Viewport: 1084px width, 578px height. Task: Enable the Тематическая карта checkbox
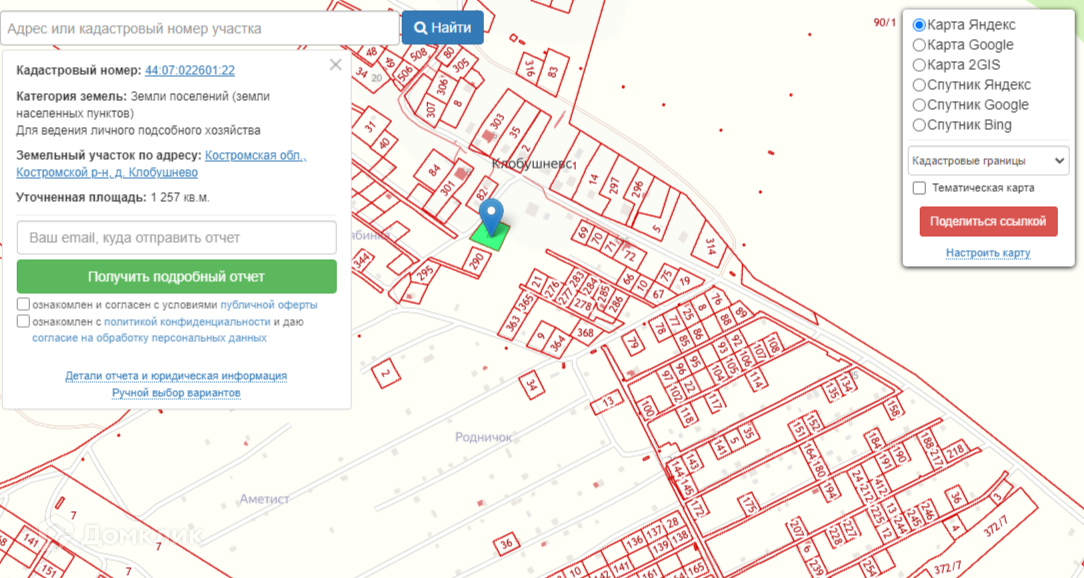tap(919, 188)
